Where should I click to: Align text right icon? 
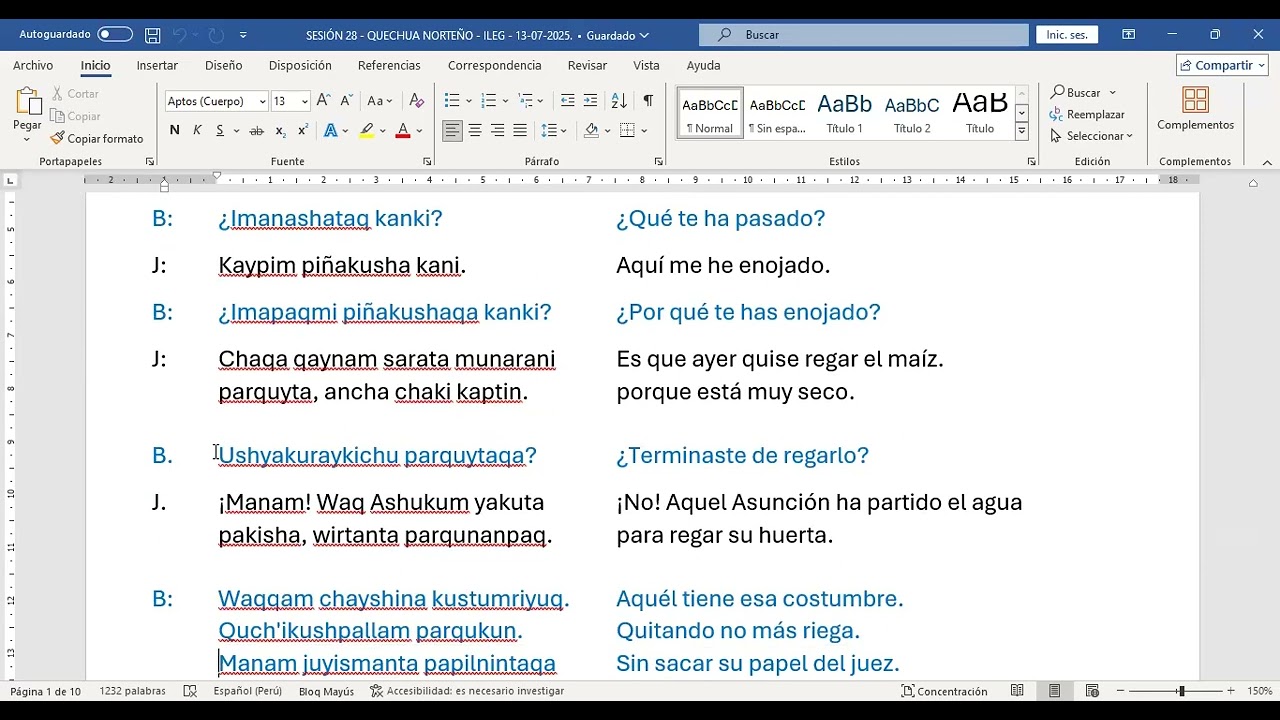point(497,130)
